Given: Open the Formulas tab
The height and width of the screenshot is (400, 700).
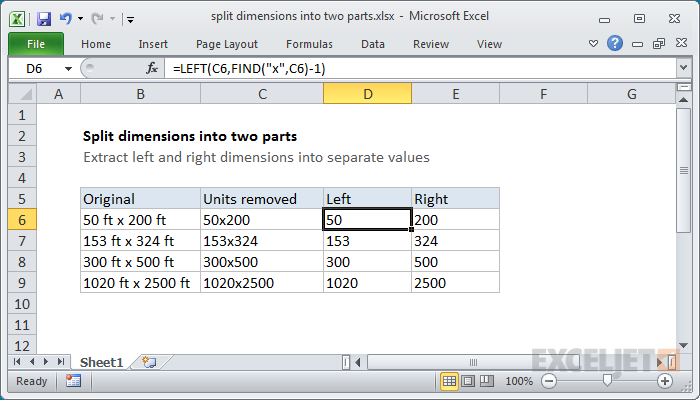Looking at the screenshot, I should point(309,44).
